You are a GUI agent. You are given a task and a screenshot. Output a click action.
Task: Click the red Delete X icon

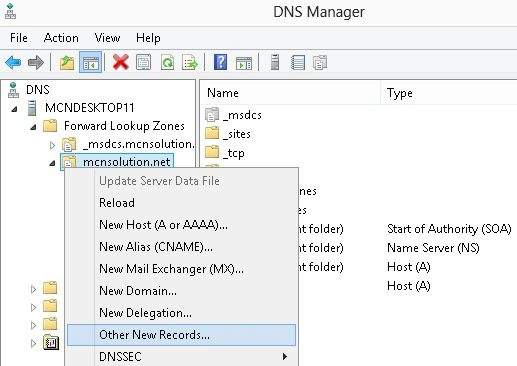[121, 62]
